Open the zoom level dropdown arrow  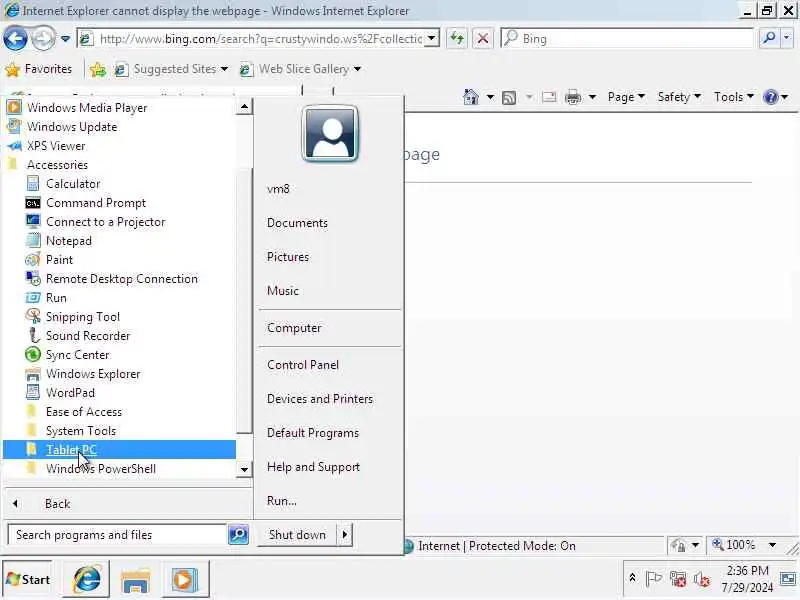coord(772,545)
